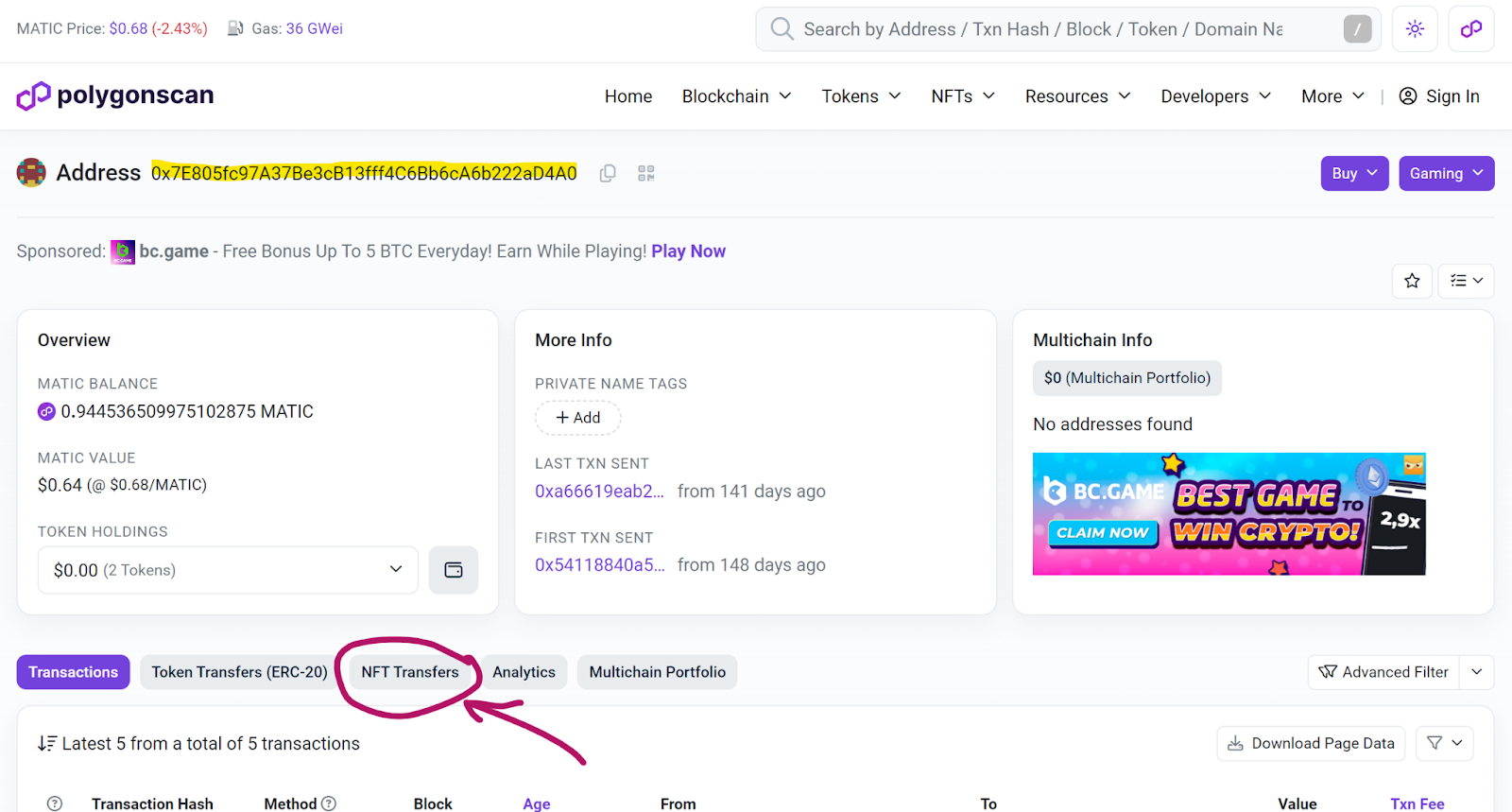Click the gas pump icon
1512x812 pixels.
[x=236, y=28]
